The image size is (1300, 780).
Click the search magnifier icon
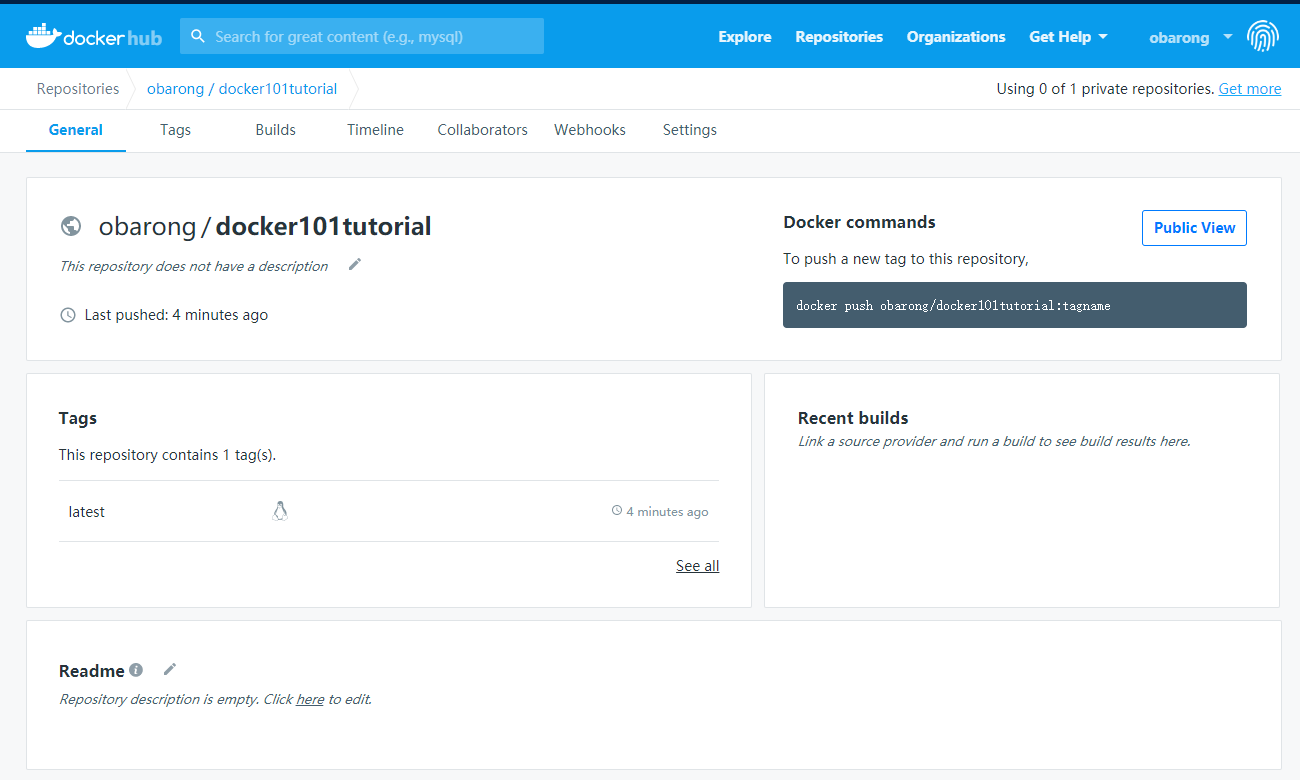[x=198, y=36]
